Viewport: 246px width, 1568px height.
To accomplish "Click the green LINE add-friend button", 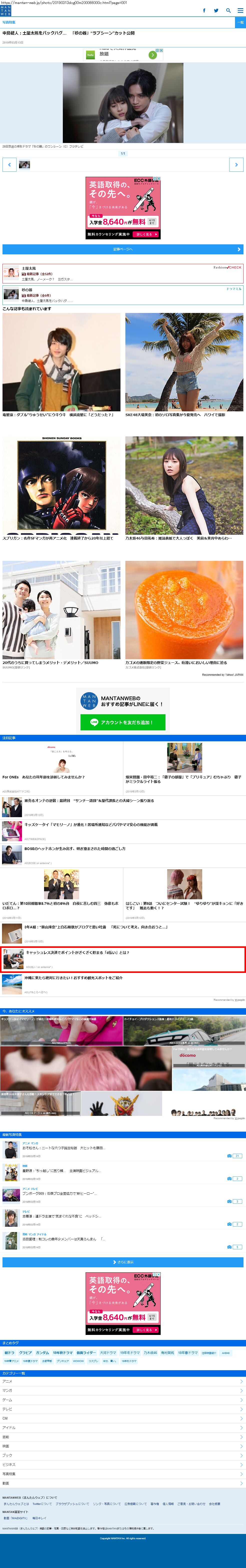I will (x=123, y=722).
